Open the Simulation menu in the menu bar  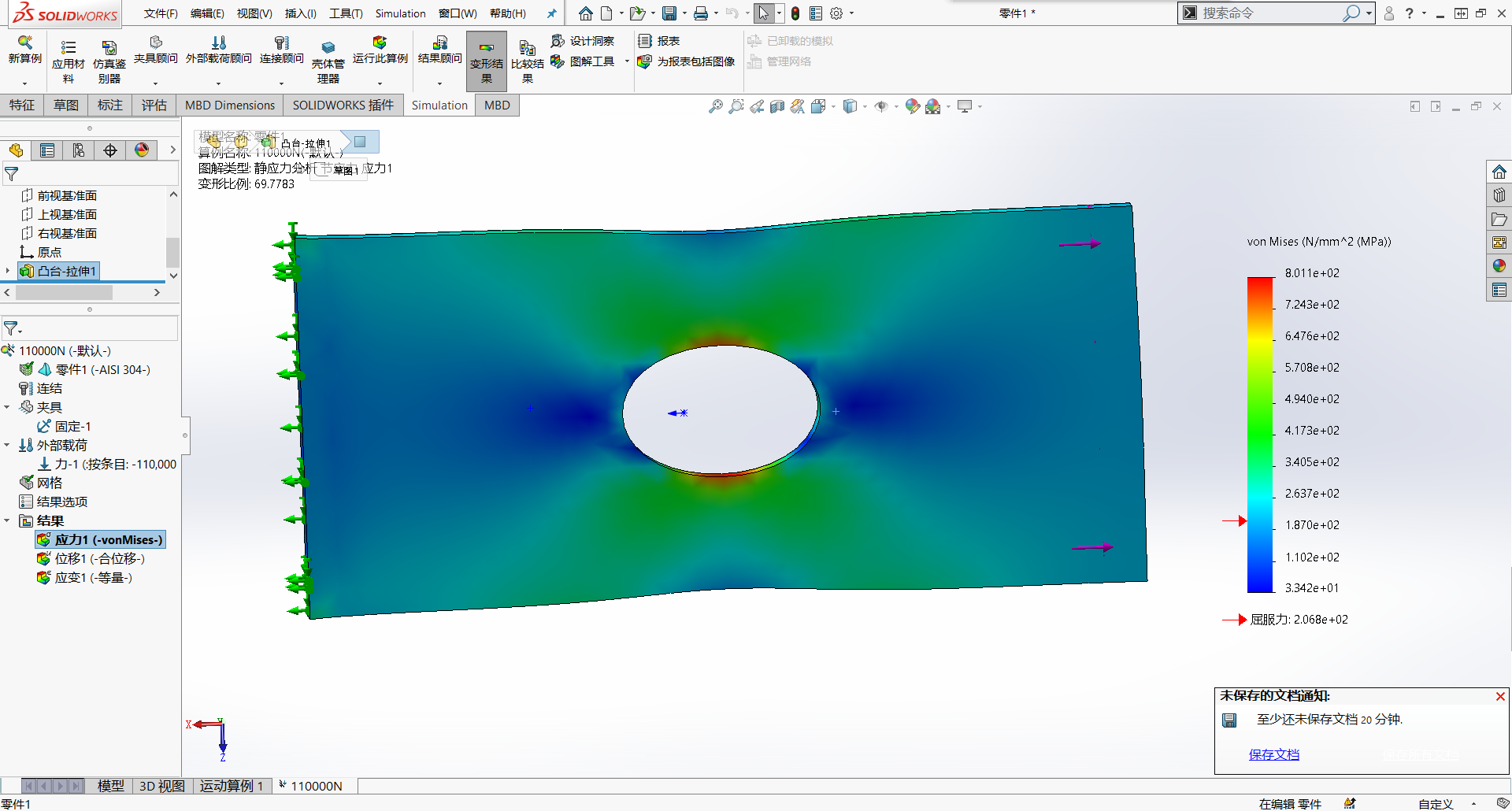tap(400, 13)
